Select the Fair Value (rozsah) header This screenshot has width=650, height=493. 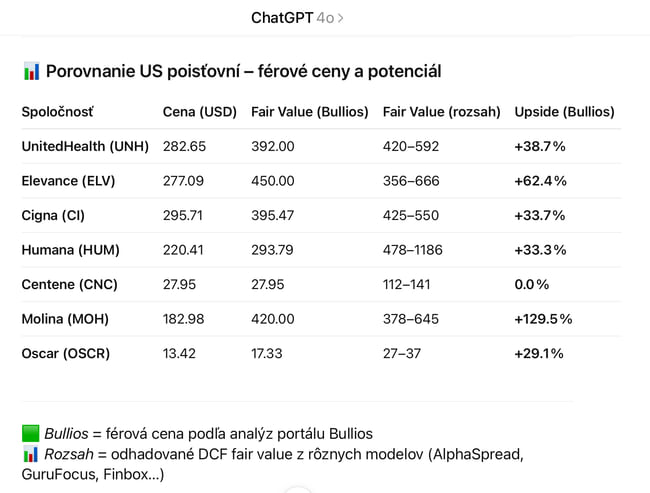click(441, 112)
